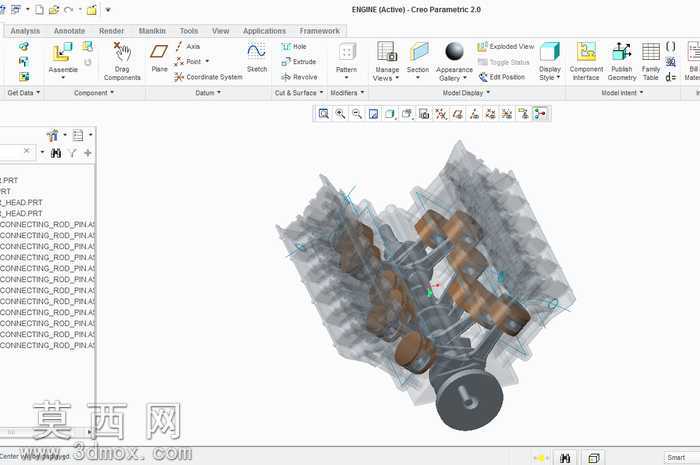700x465 pixels.
Task: Activate the Drag Components tool
Action: [122, 61]
